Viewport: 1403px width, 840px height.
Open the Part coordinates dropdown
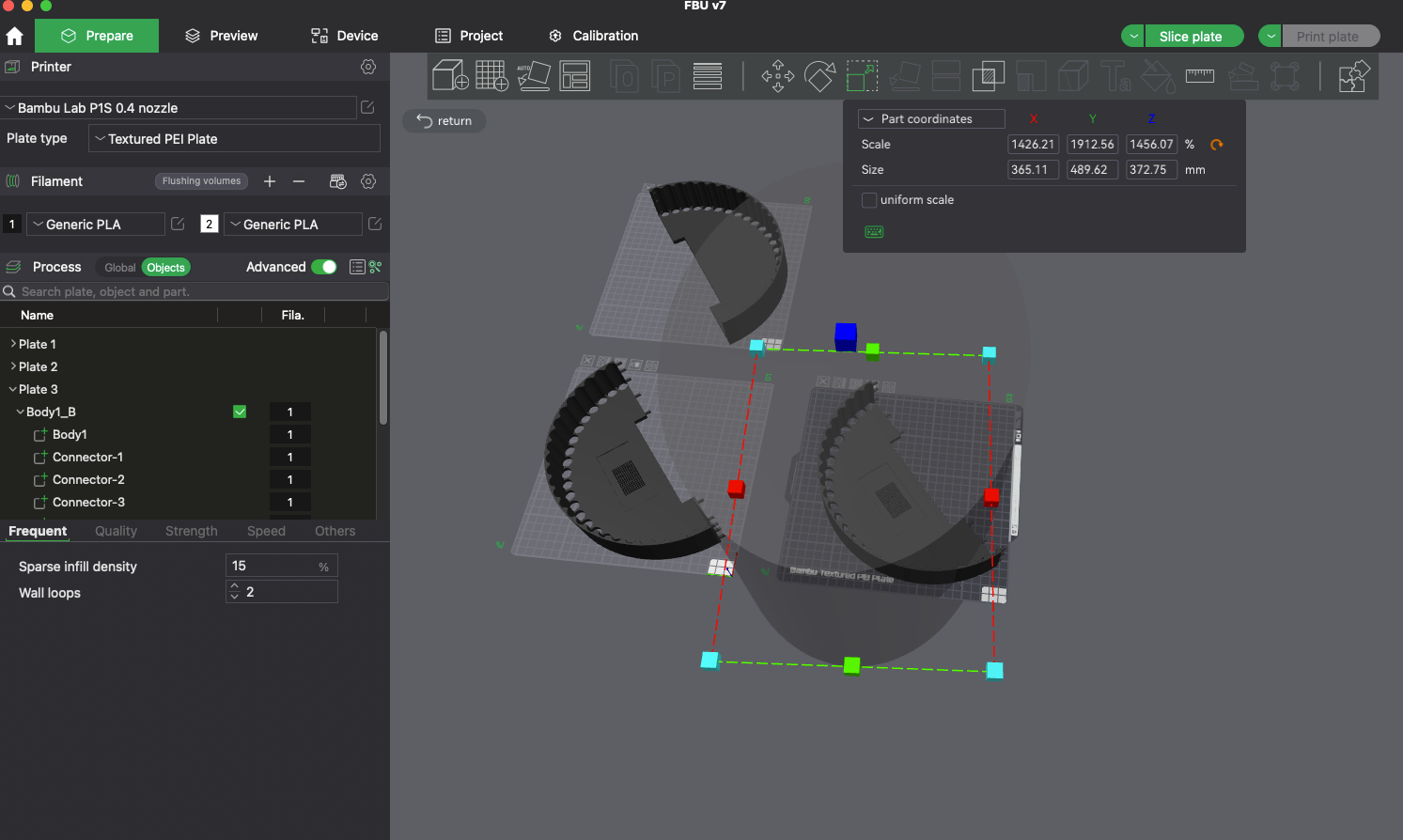931,119
